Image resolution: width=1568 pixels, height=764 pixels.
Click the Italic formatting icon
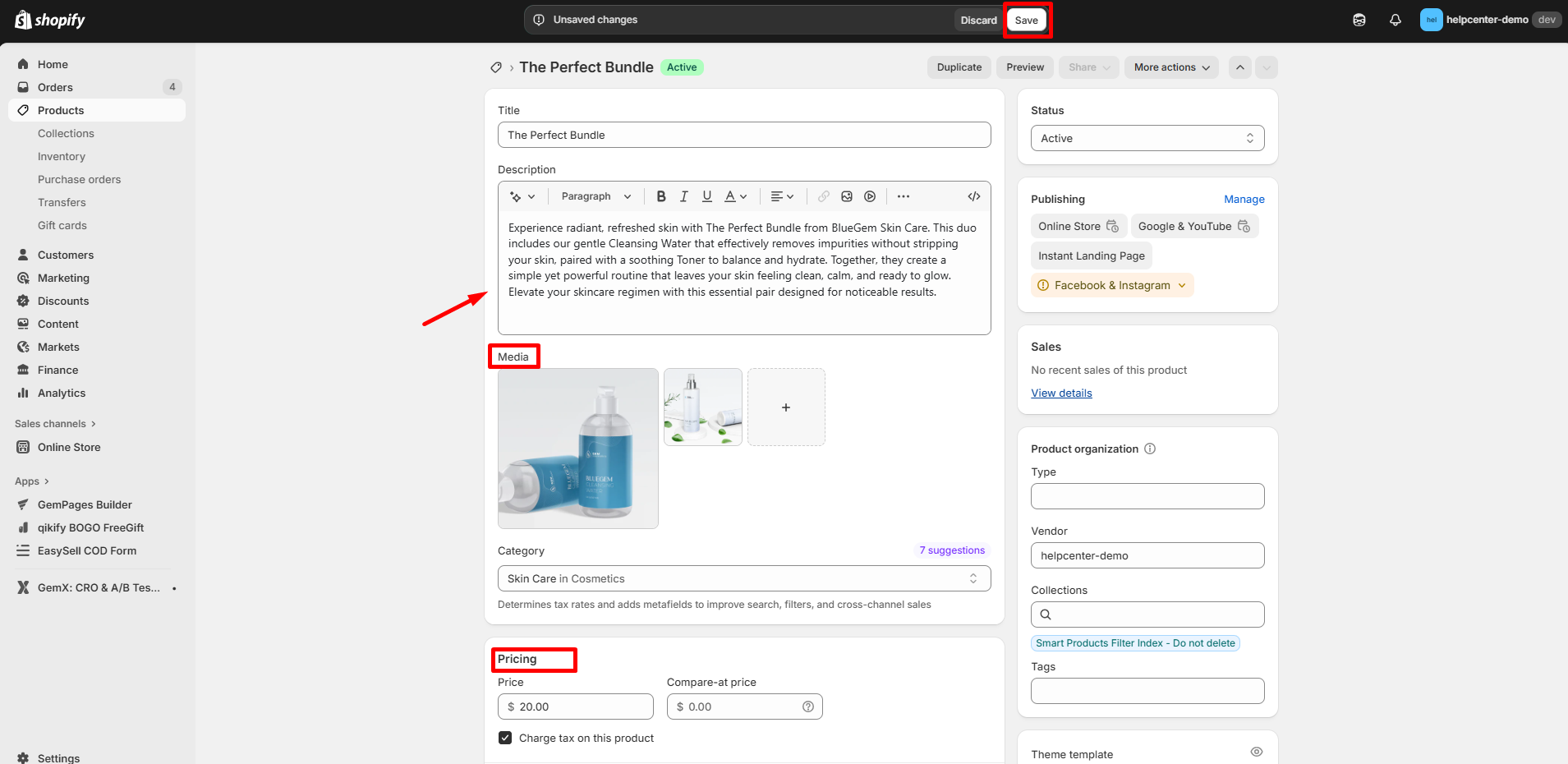683,196
